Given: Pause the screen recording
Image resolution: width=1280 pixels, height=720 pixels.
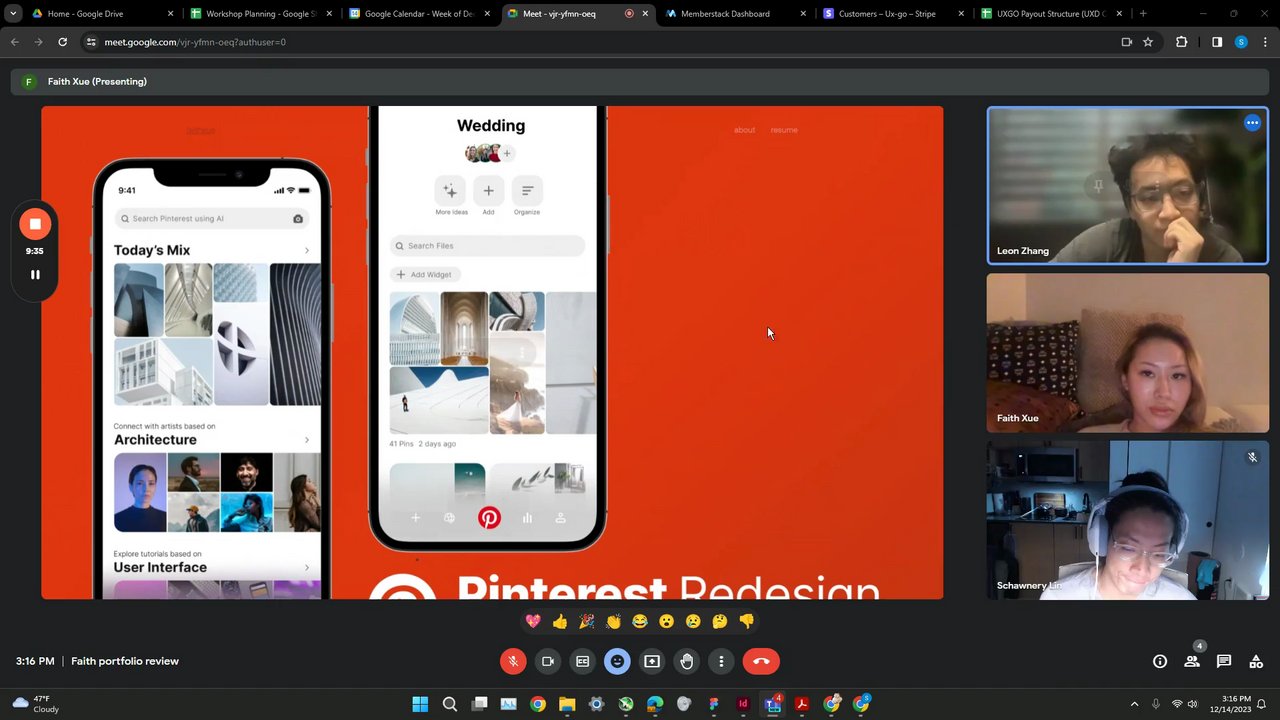Looking at the screenshot, I should [x=35, y=274].
